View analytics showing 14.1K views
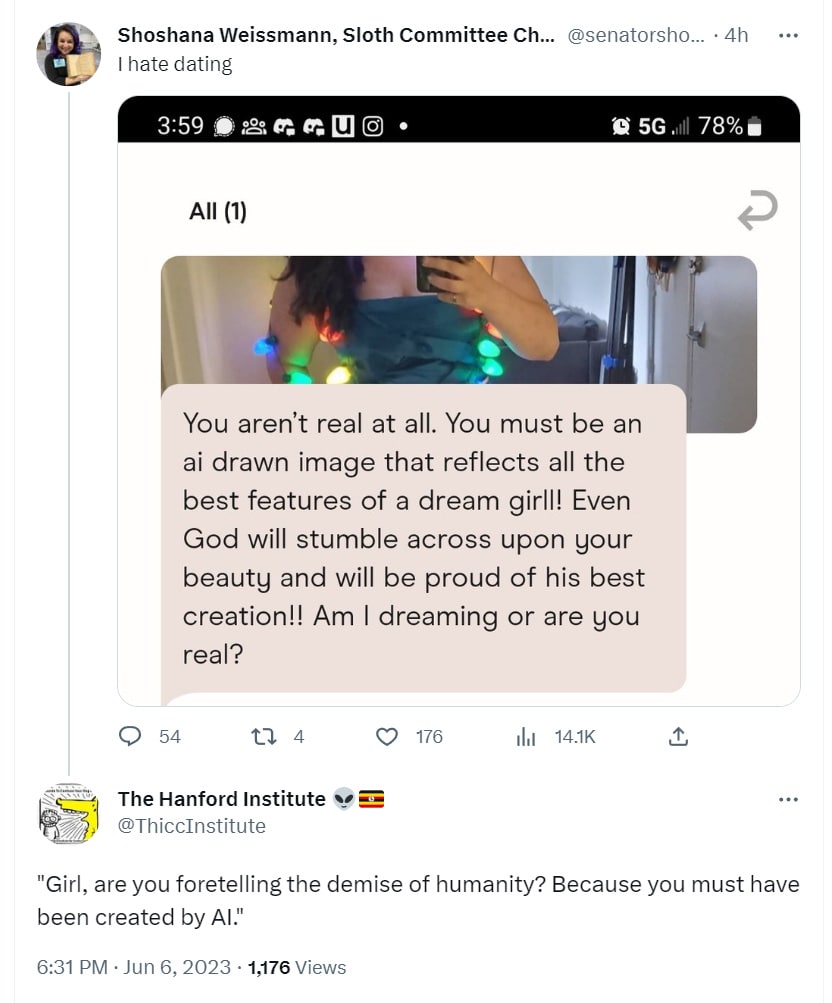The height and width of the screenshot is (1003, 832). (555, 737)
